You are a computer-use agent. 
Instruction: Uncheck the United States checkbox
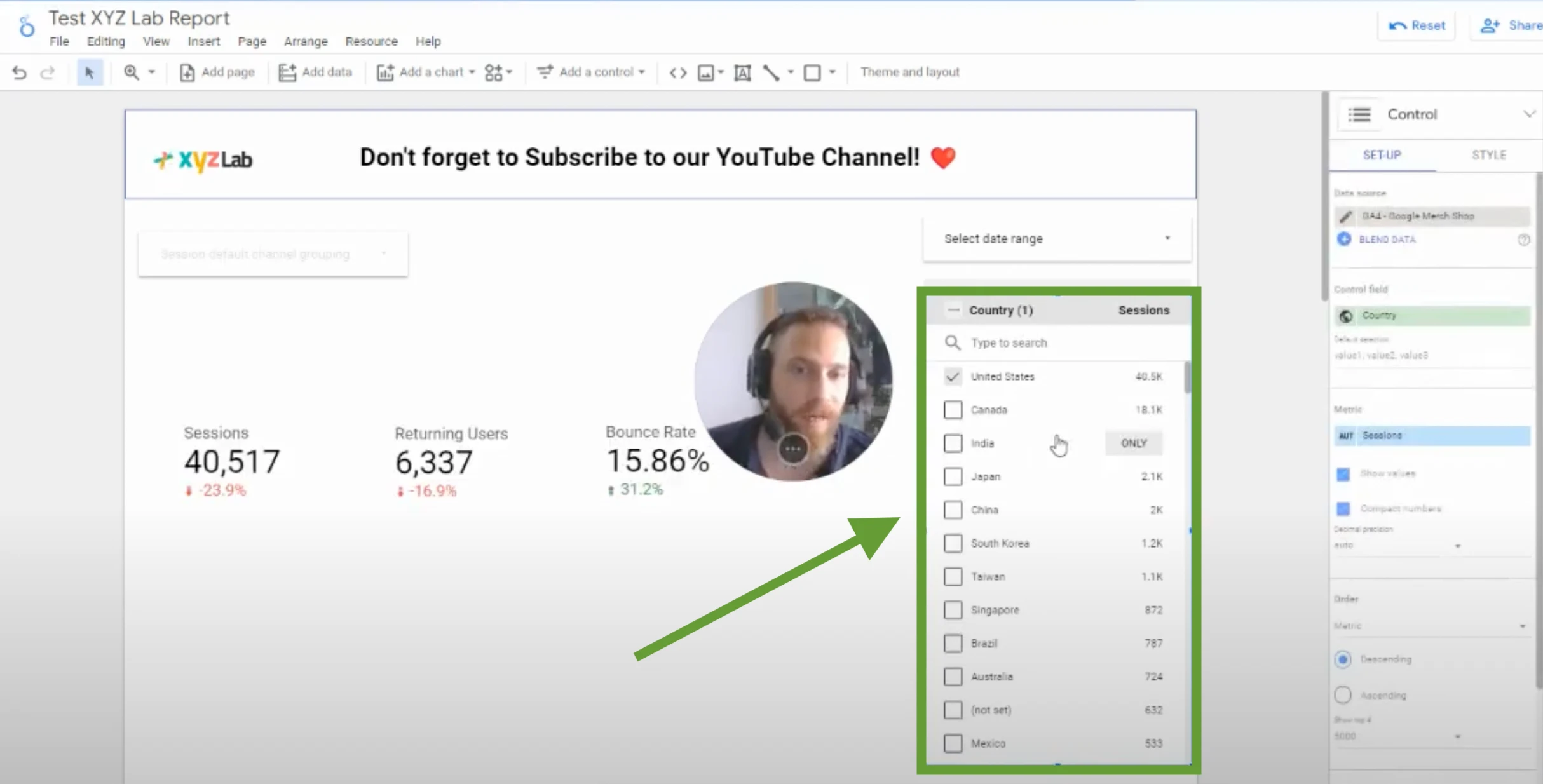[953, 377]
